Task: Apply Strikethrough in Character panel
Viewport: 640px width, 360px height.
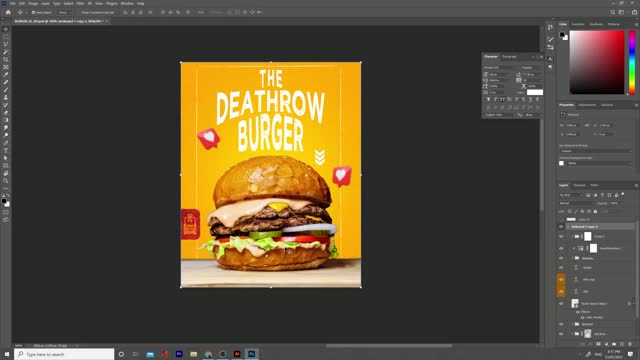Action: click(538, 99)
